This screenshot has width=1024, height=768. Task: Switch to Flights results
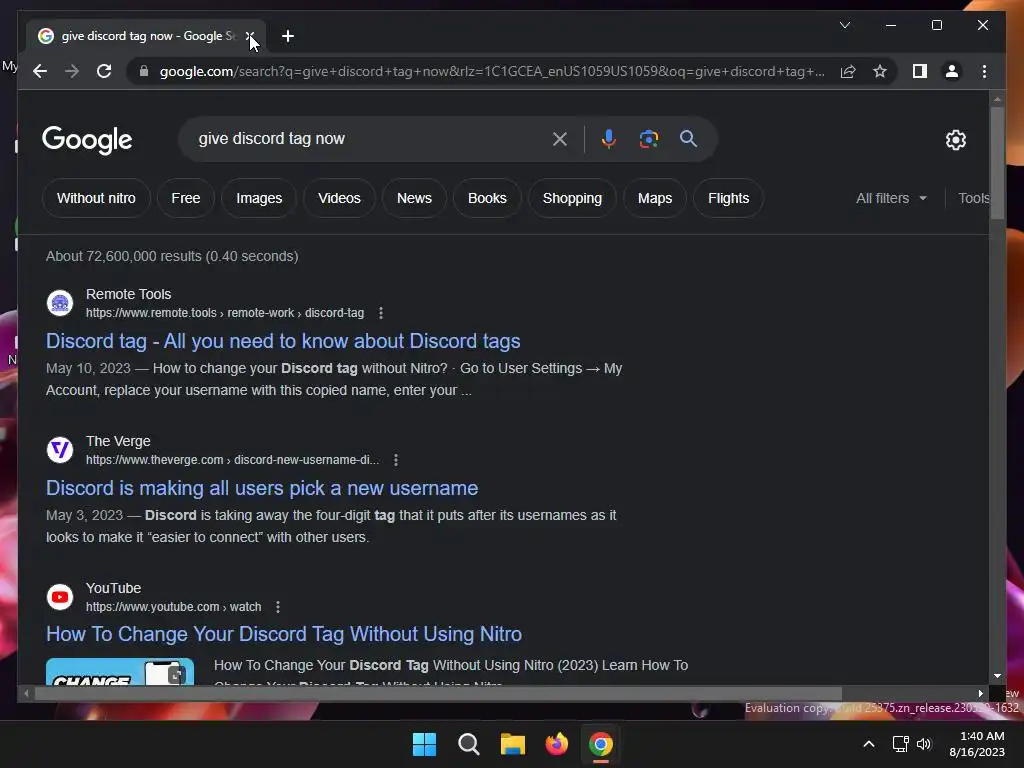[729, 198]
